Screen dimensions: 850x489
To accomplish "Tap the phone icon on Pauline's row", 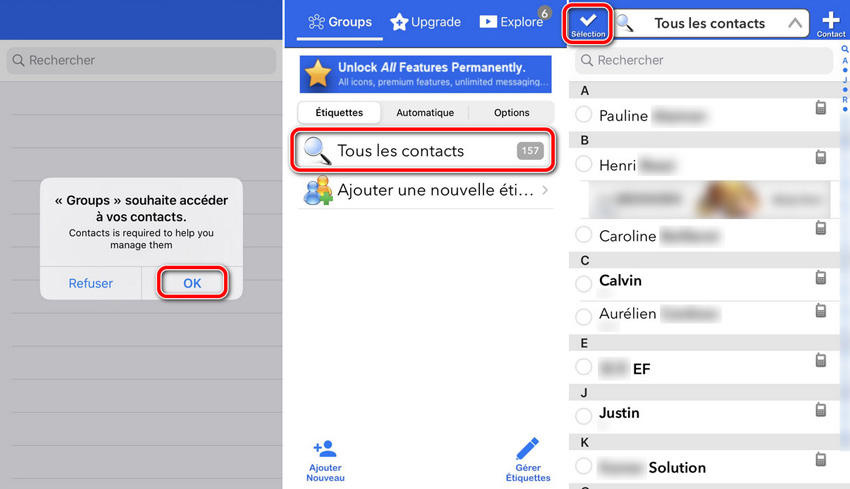I will [821, 107].
